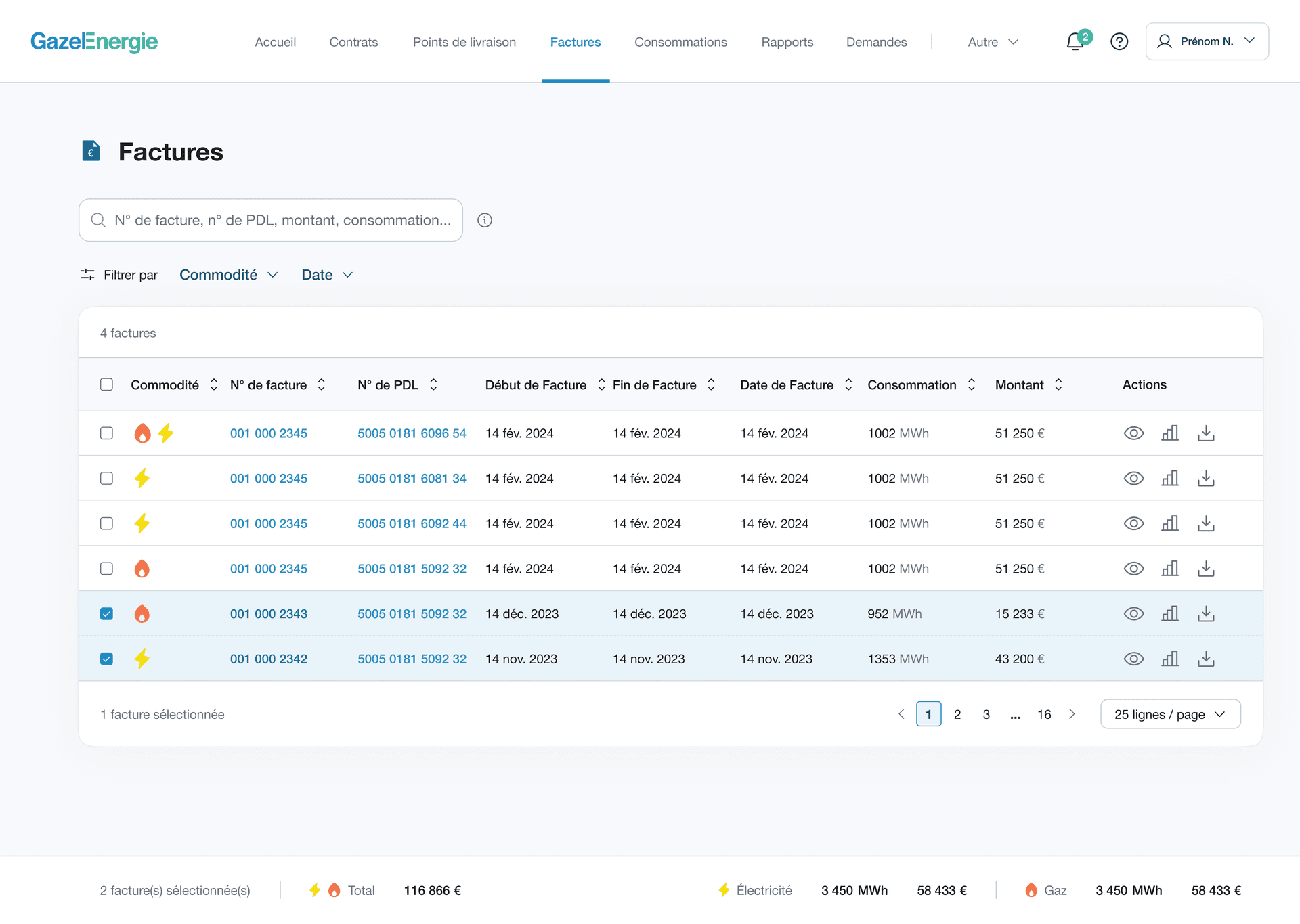Expand the Commodité filter dropdown

228,275
